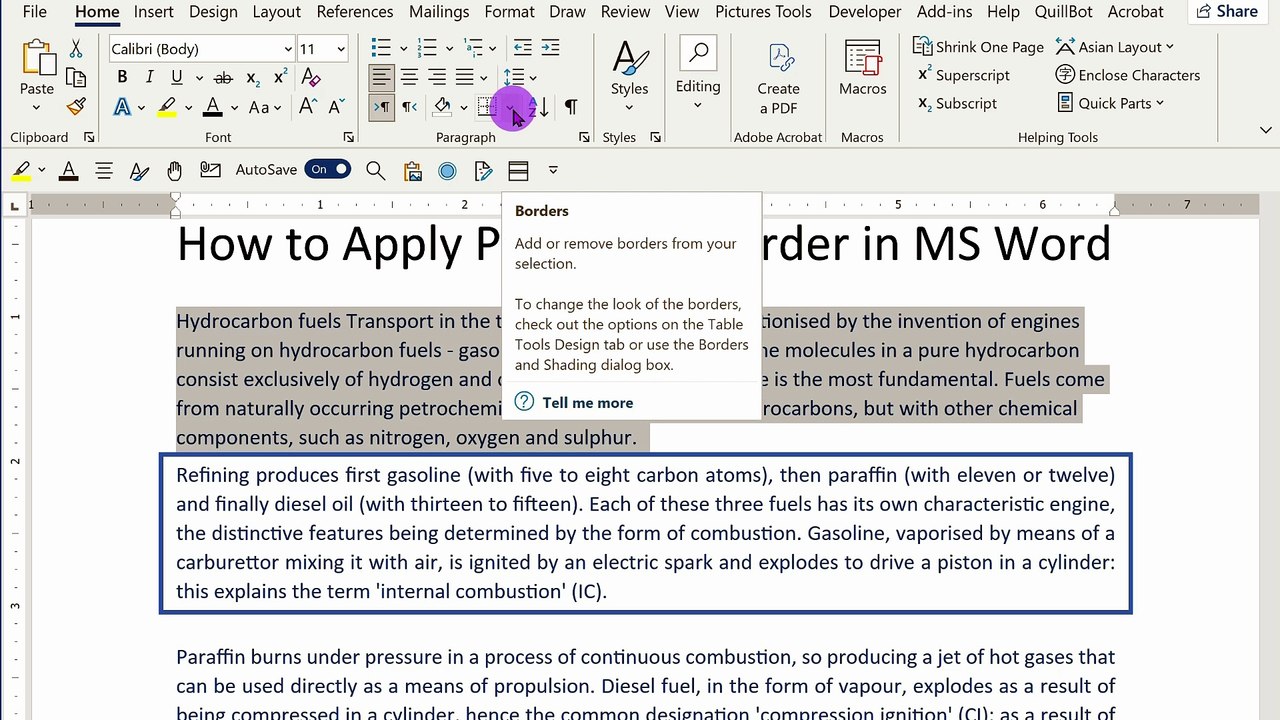Image resolution: width=1280 pixels, height=720 pixels.
Task: Open Clipboard pane launcher
Action: [89, 137]
